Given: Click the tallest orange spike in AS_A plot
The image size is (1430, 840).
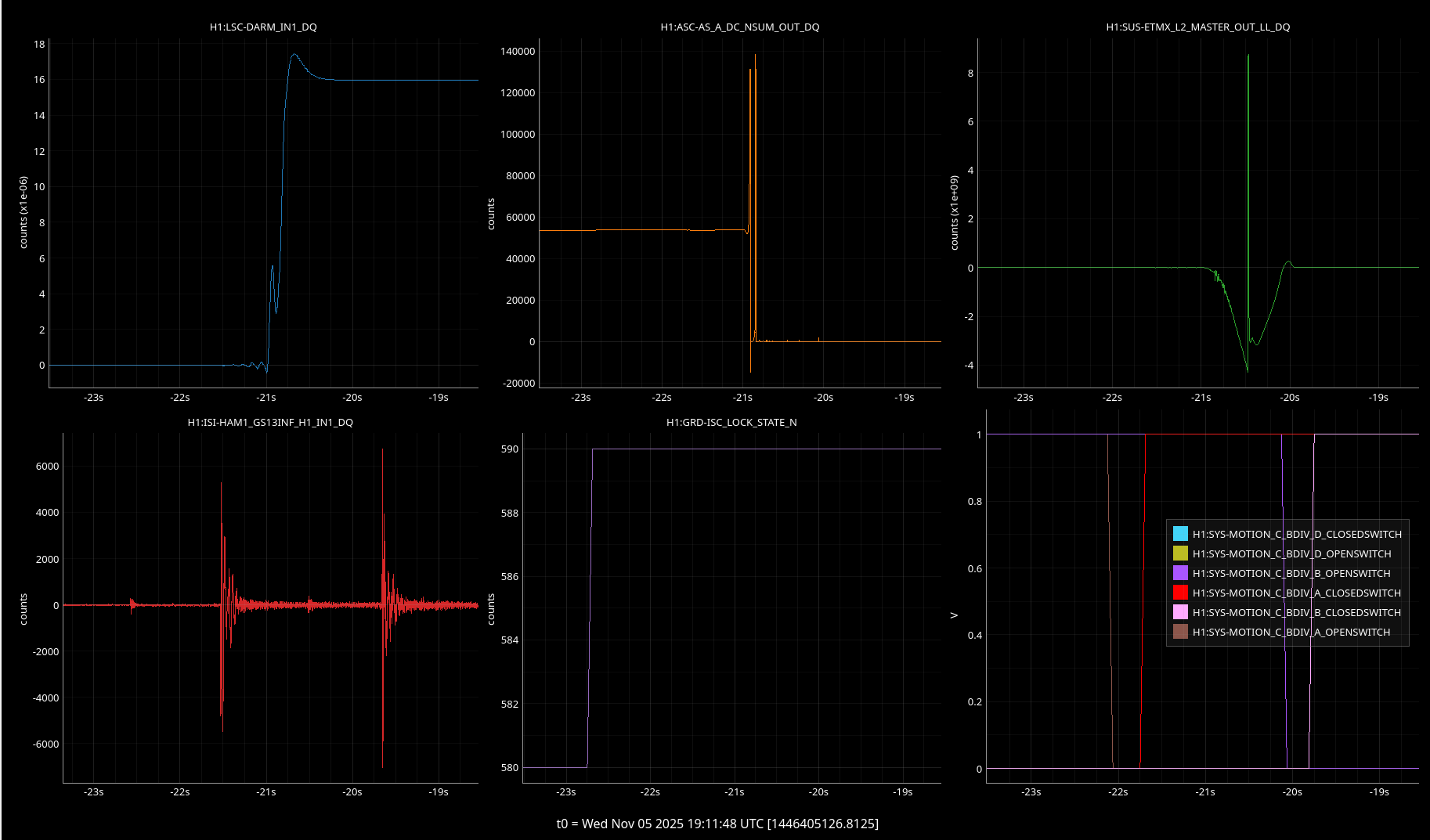Looking at the screenshot, I should (x=755, y=56).
